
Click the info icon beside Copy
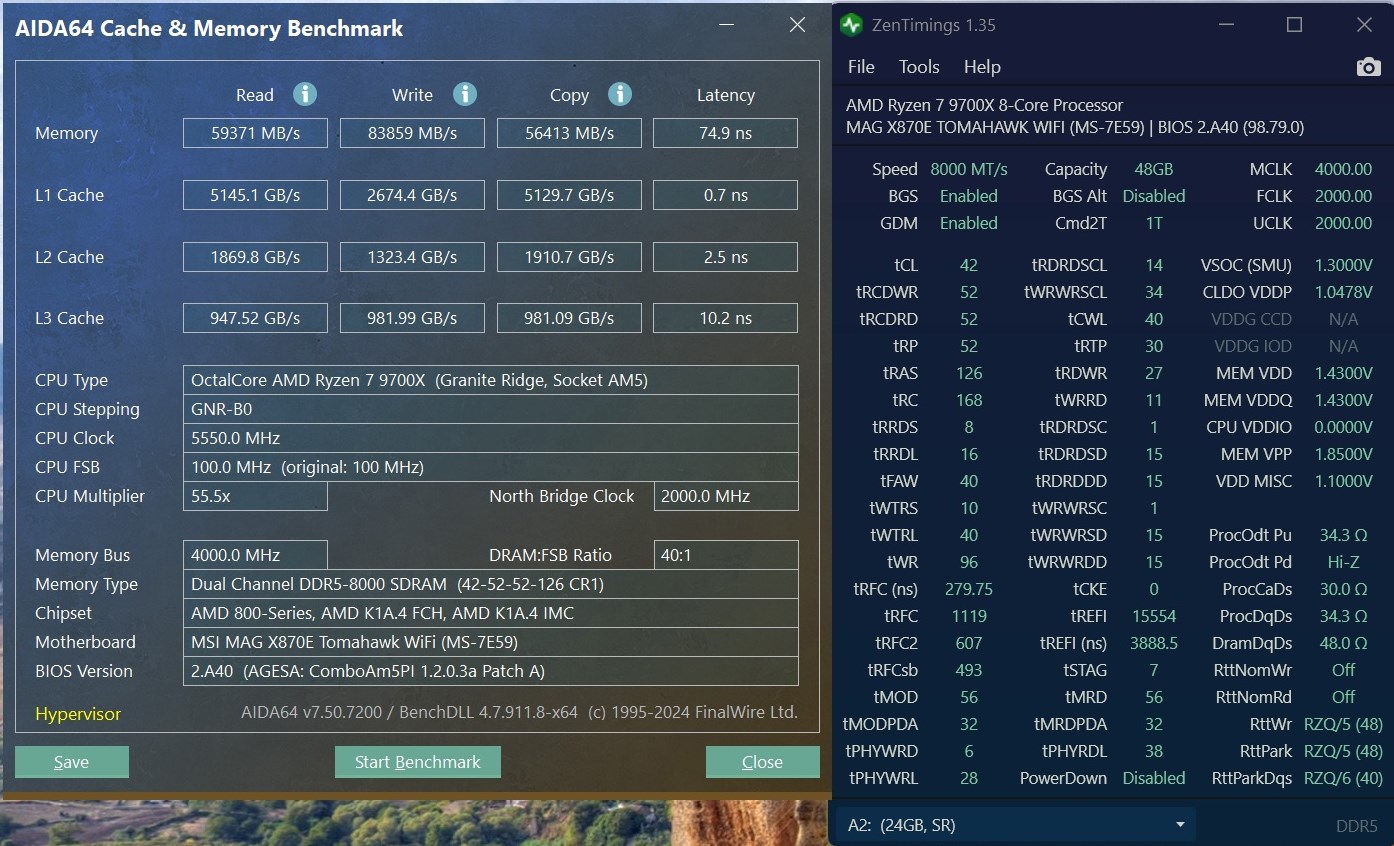coord(620,94)
